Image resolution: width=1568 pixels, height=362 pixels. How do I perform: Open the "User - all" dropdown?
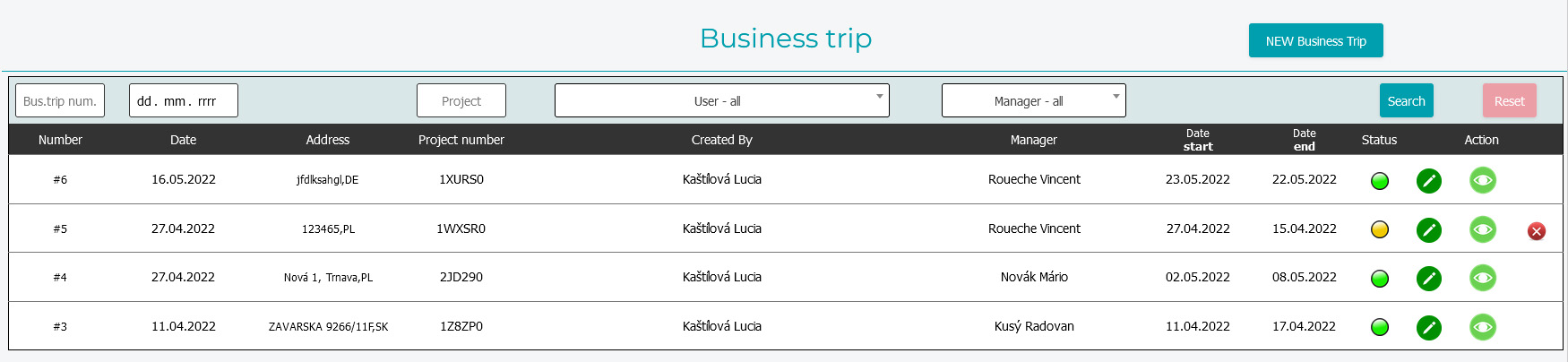tap(721, 100)
